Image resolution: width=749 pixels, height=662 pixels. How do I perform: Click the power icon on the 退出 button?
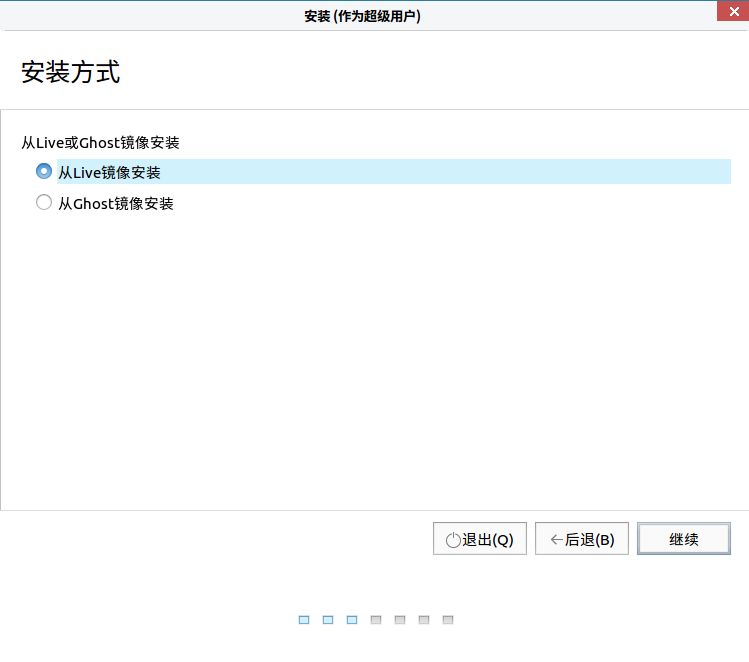[x=453, y=540]
